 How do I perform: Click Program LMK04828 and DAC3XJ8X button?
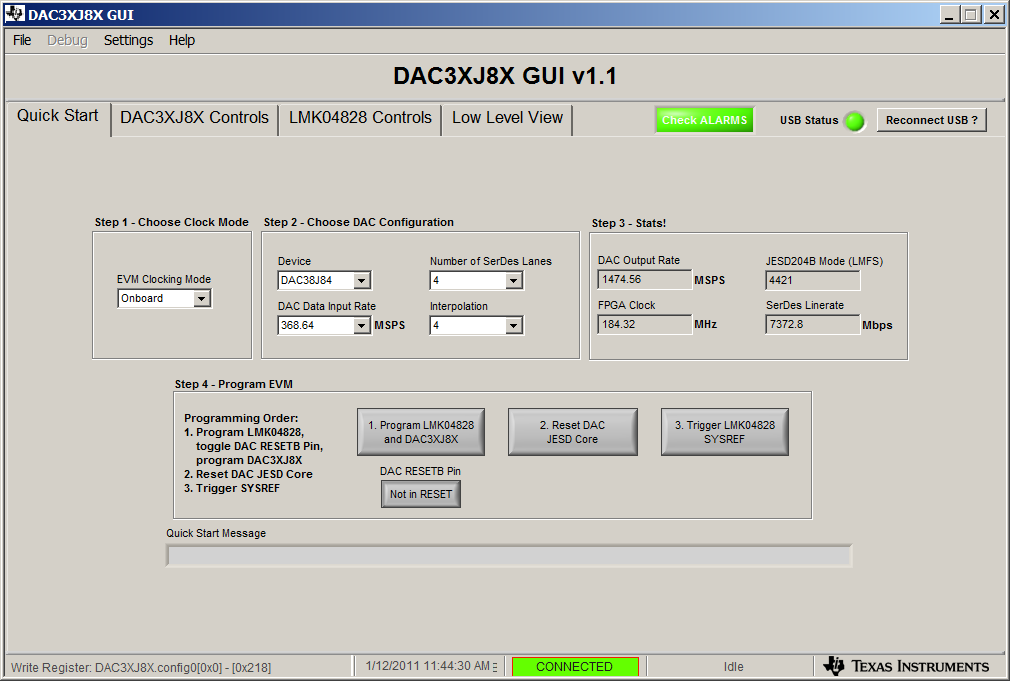tap(421, 432)
